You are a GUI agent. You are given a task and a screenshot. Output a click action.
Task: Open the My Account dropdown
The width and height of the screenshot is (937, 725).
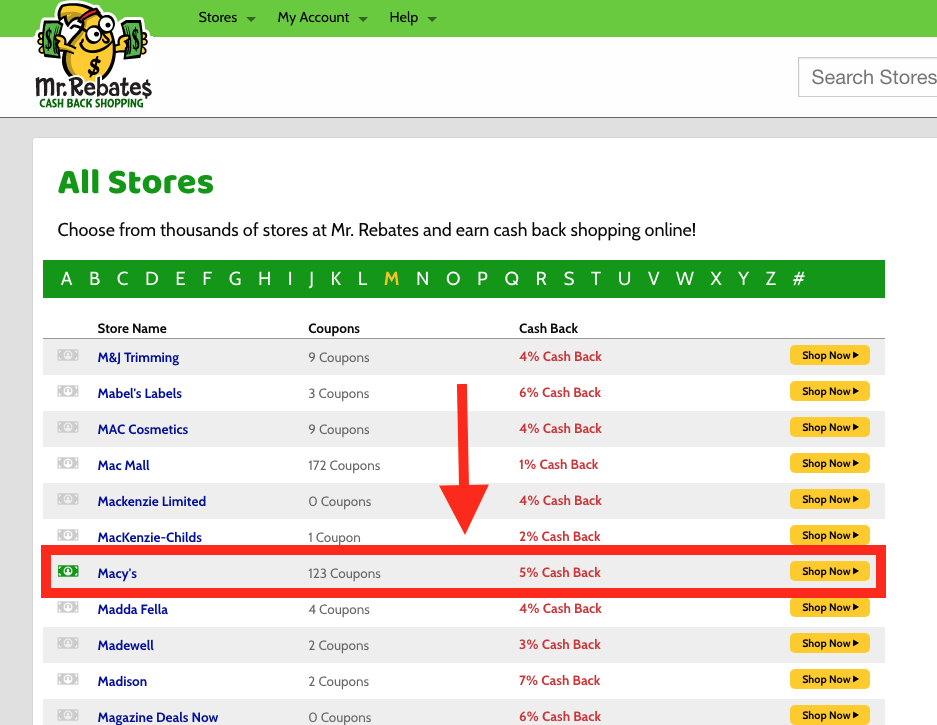322,18
